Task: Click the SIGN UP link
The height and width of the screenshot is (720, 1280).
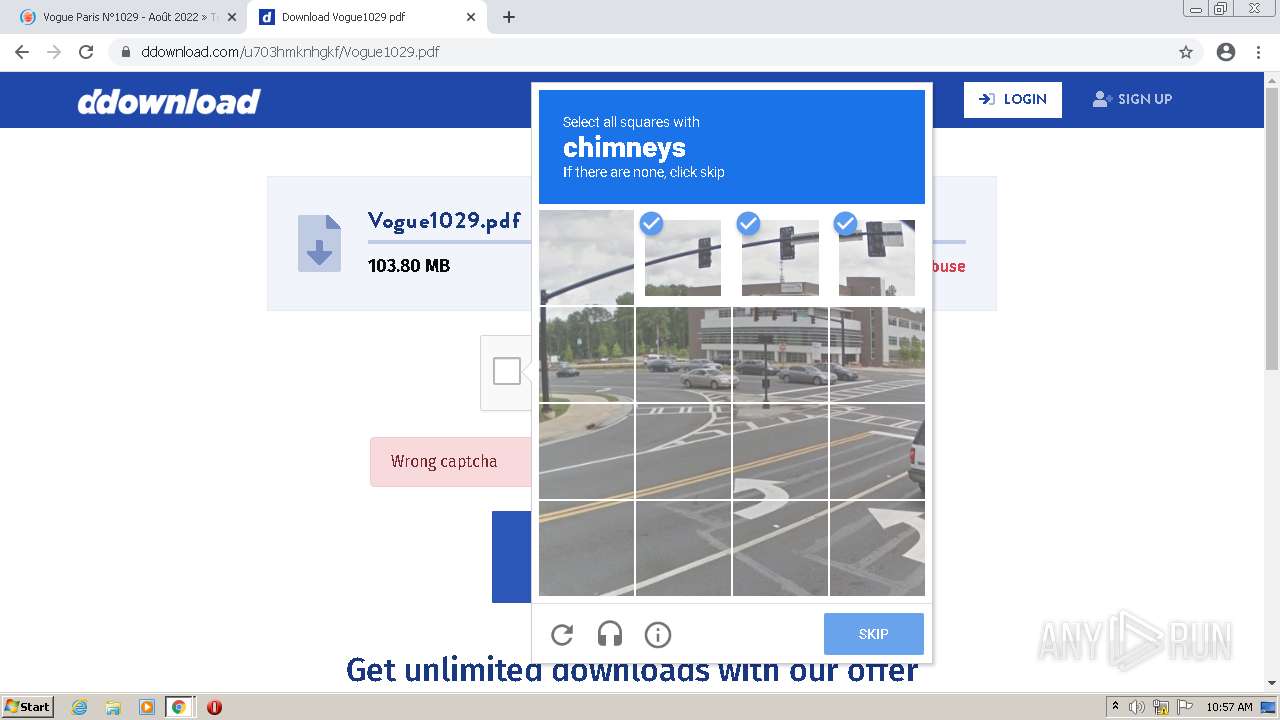Action: pyautogui.click(x=1132, y=99)
